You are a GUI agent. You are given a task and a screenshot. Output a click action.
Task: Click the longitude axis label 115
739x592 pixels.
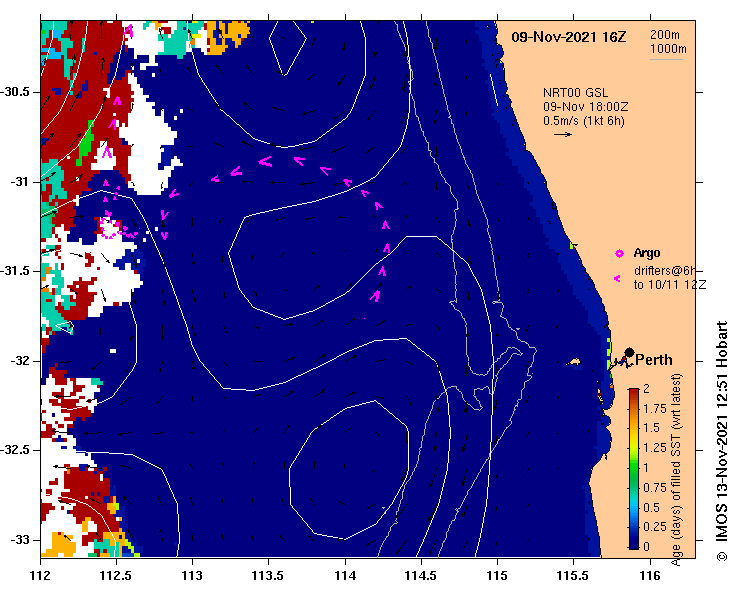pyautogui.click(x=497, y=576)
